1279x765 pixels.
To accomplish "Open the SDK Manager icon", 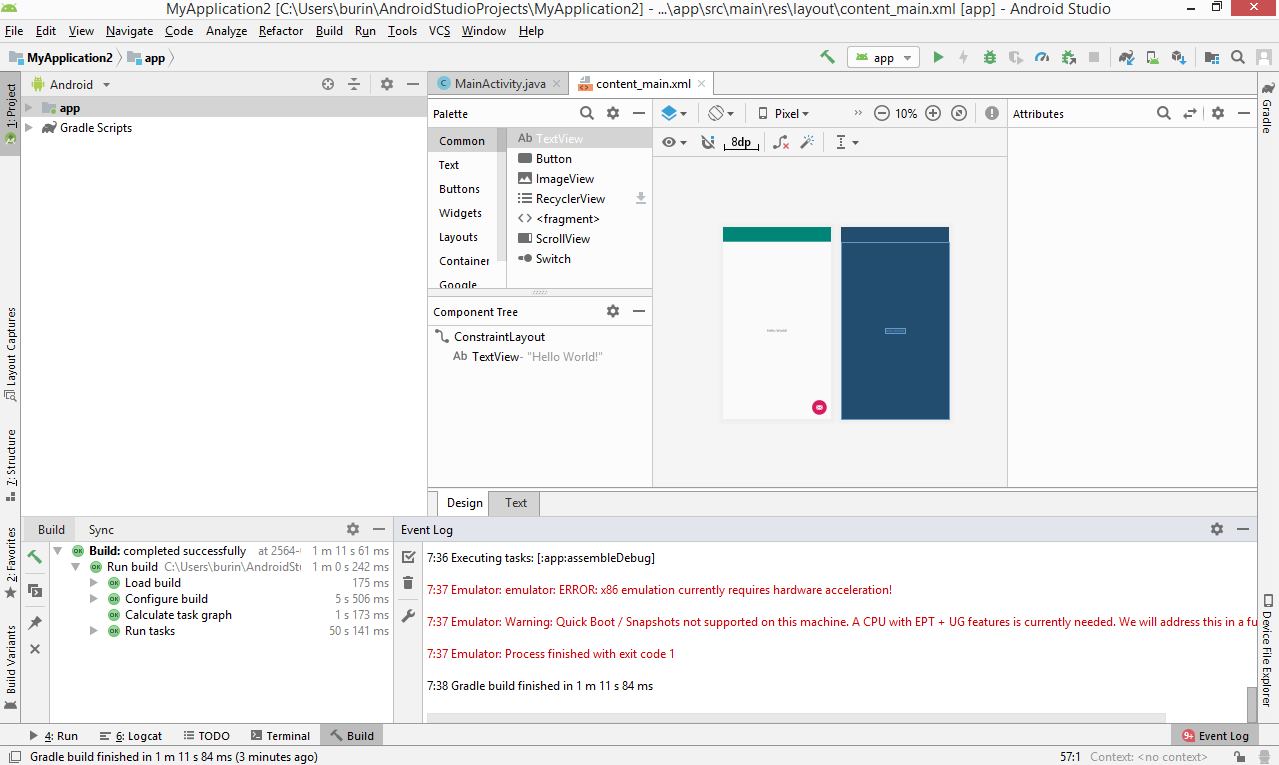I will [1178, 58].
